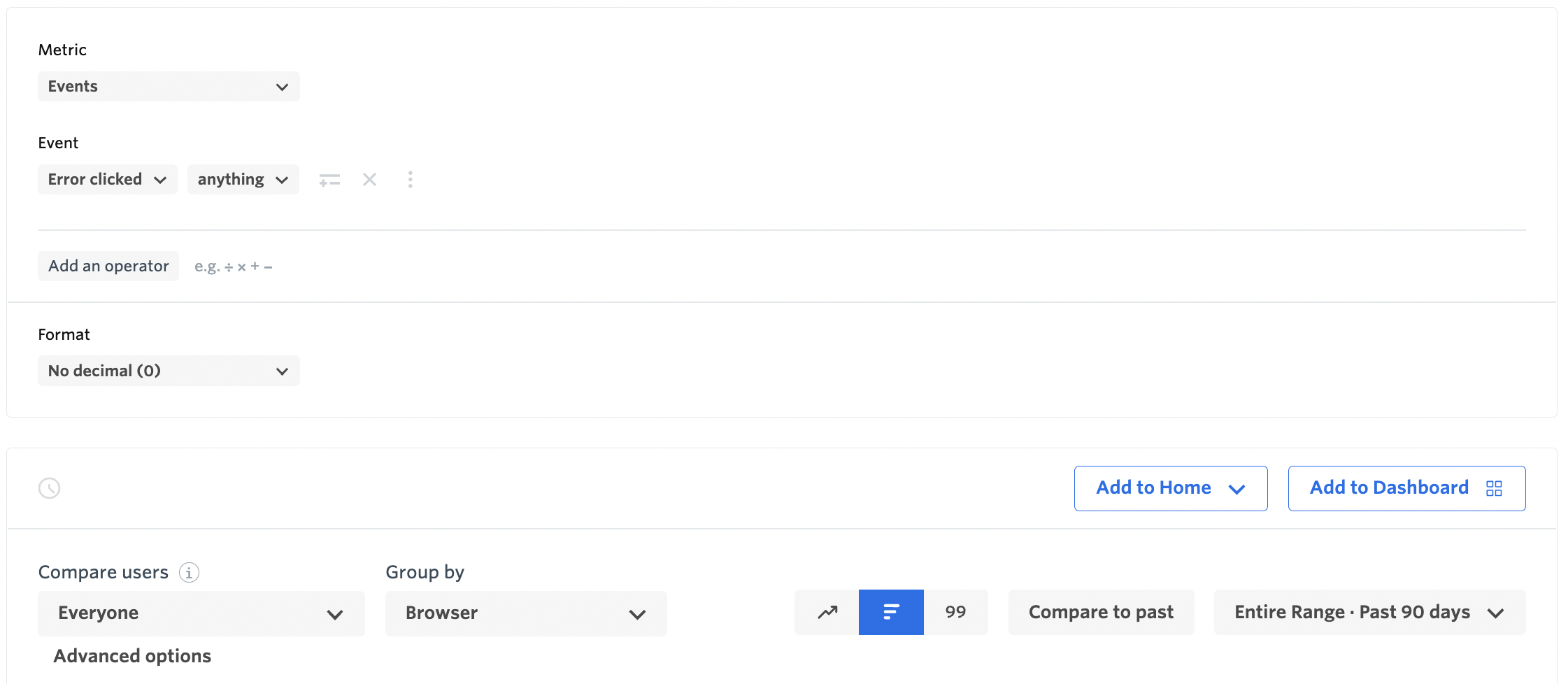
Task: Open the Everyone compare users dropdown
Action: (201, 613)
